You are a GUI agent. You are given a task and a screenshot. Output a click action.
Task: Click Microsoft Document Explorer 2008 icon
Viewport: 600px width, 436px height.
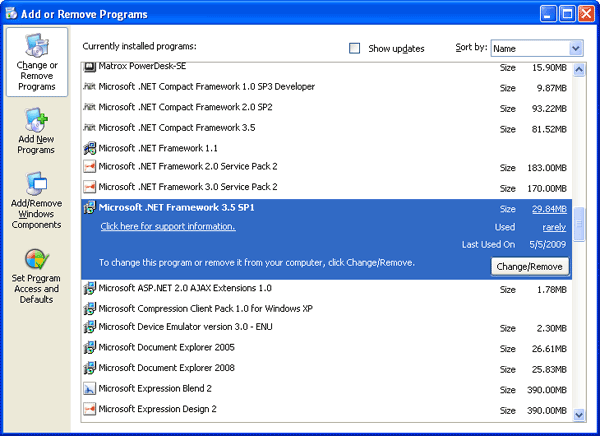coord(90,368)
